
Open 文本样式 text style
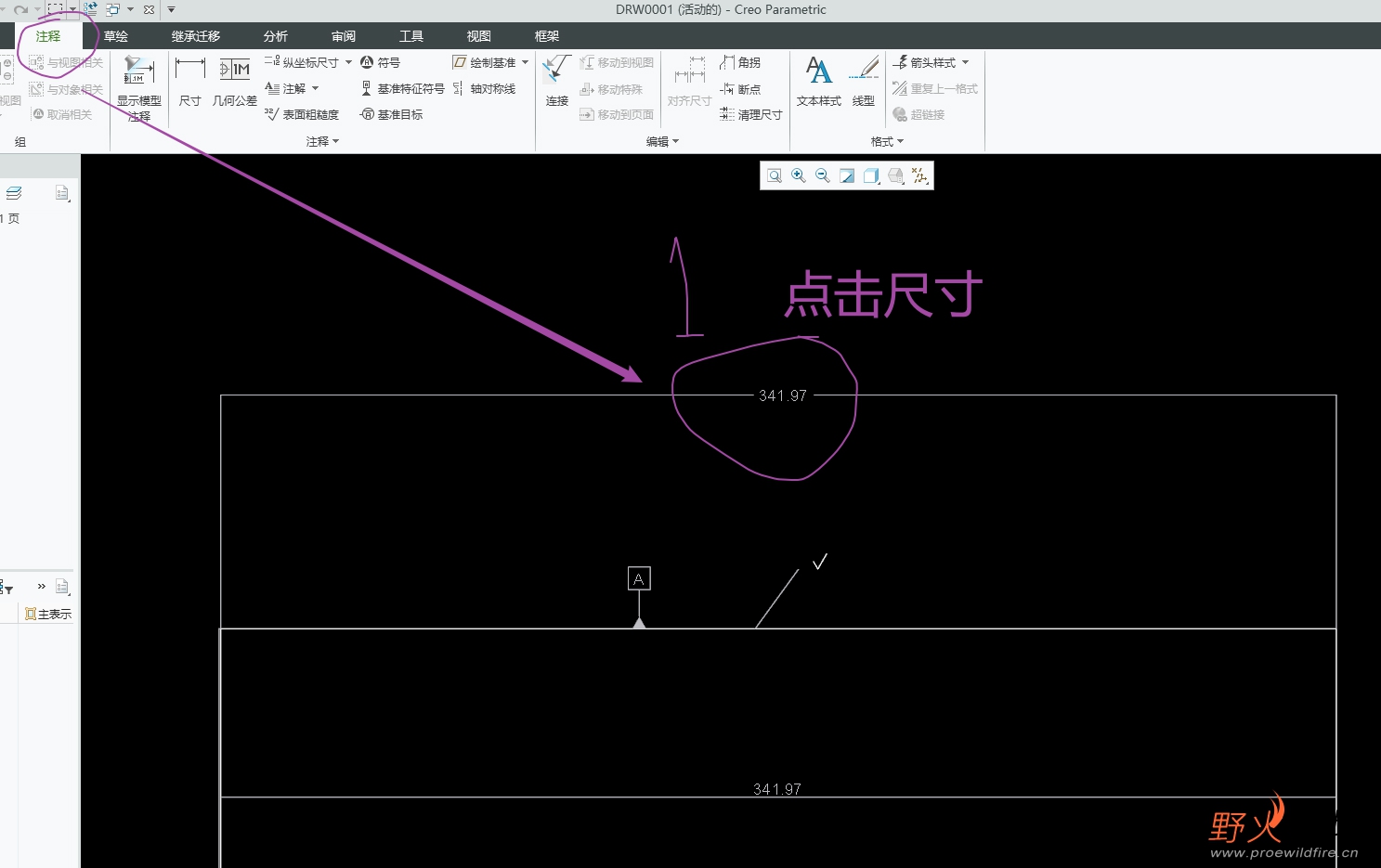818,81
